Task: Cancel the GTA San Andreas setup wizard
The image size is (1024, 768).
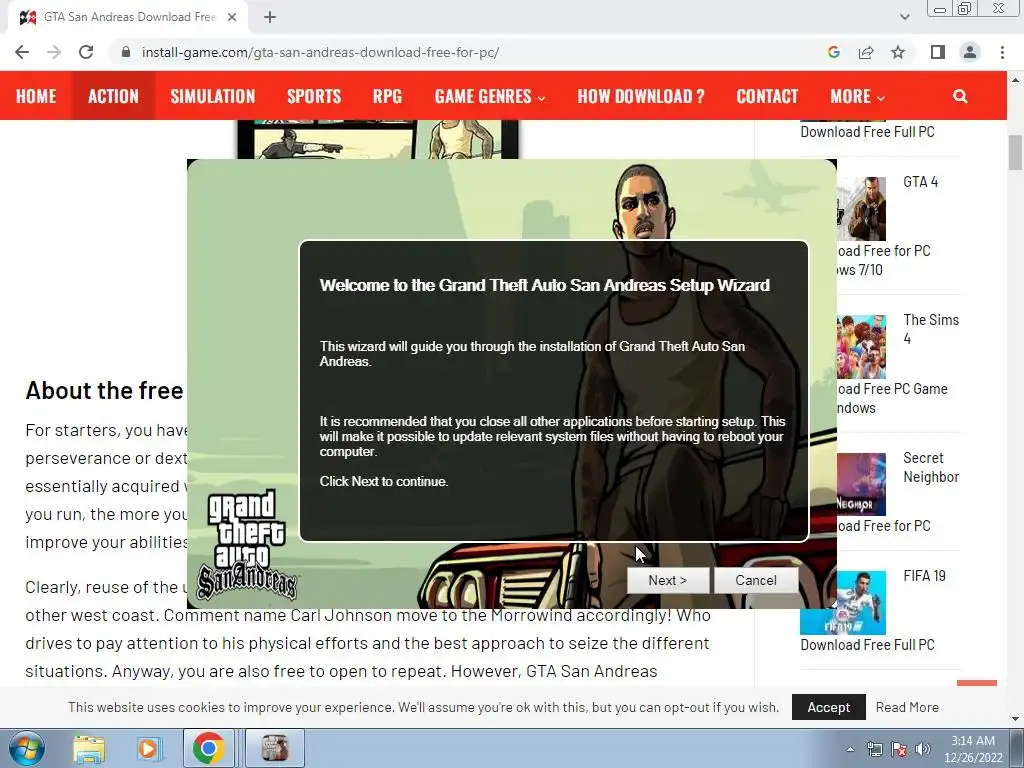Action: tap(756, 580)
